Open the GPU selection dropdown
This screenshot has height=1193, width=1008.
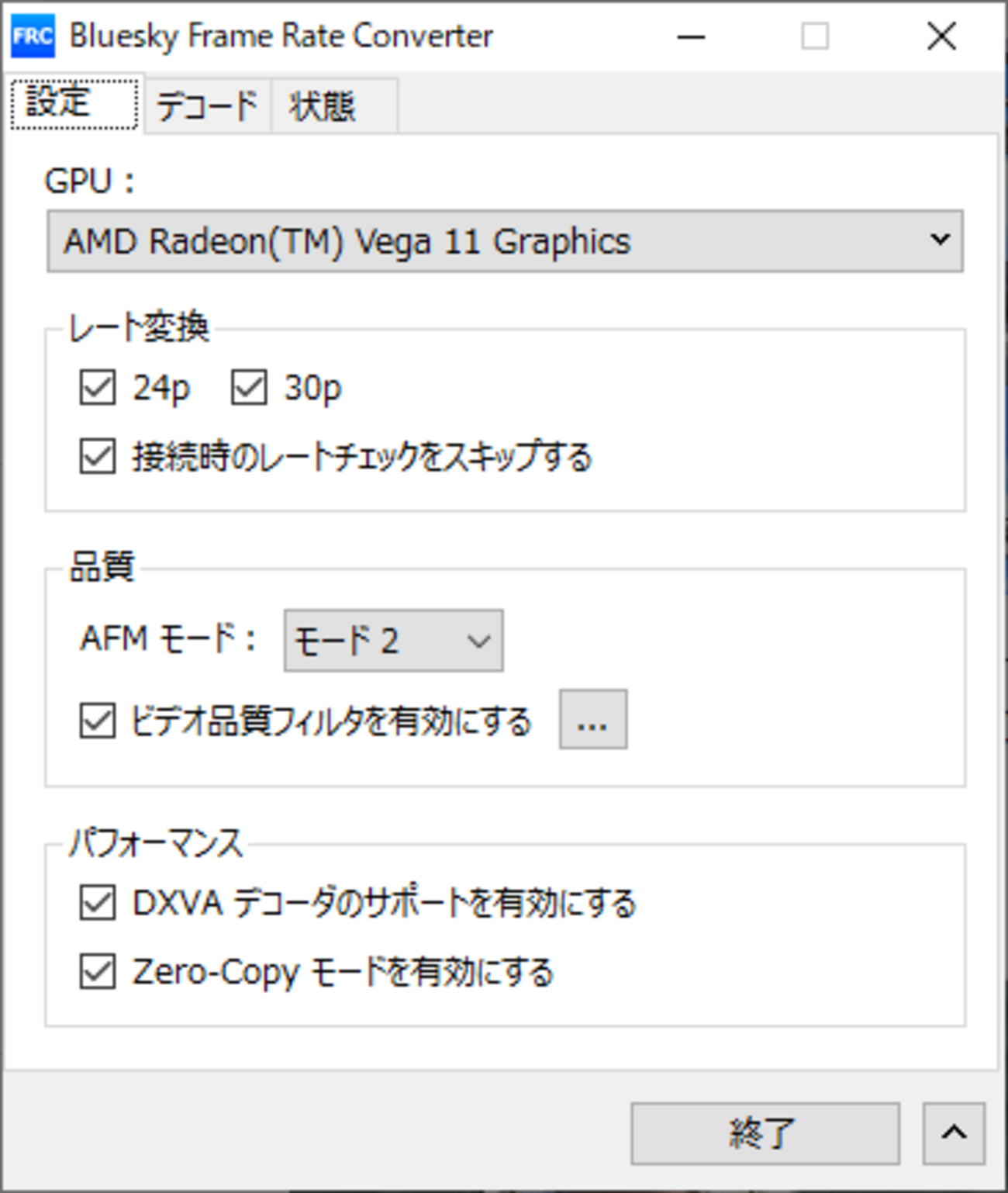(x=504, y=241)
